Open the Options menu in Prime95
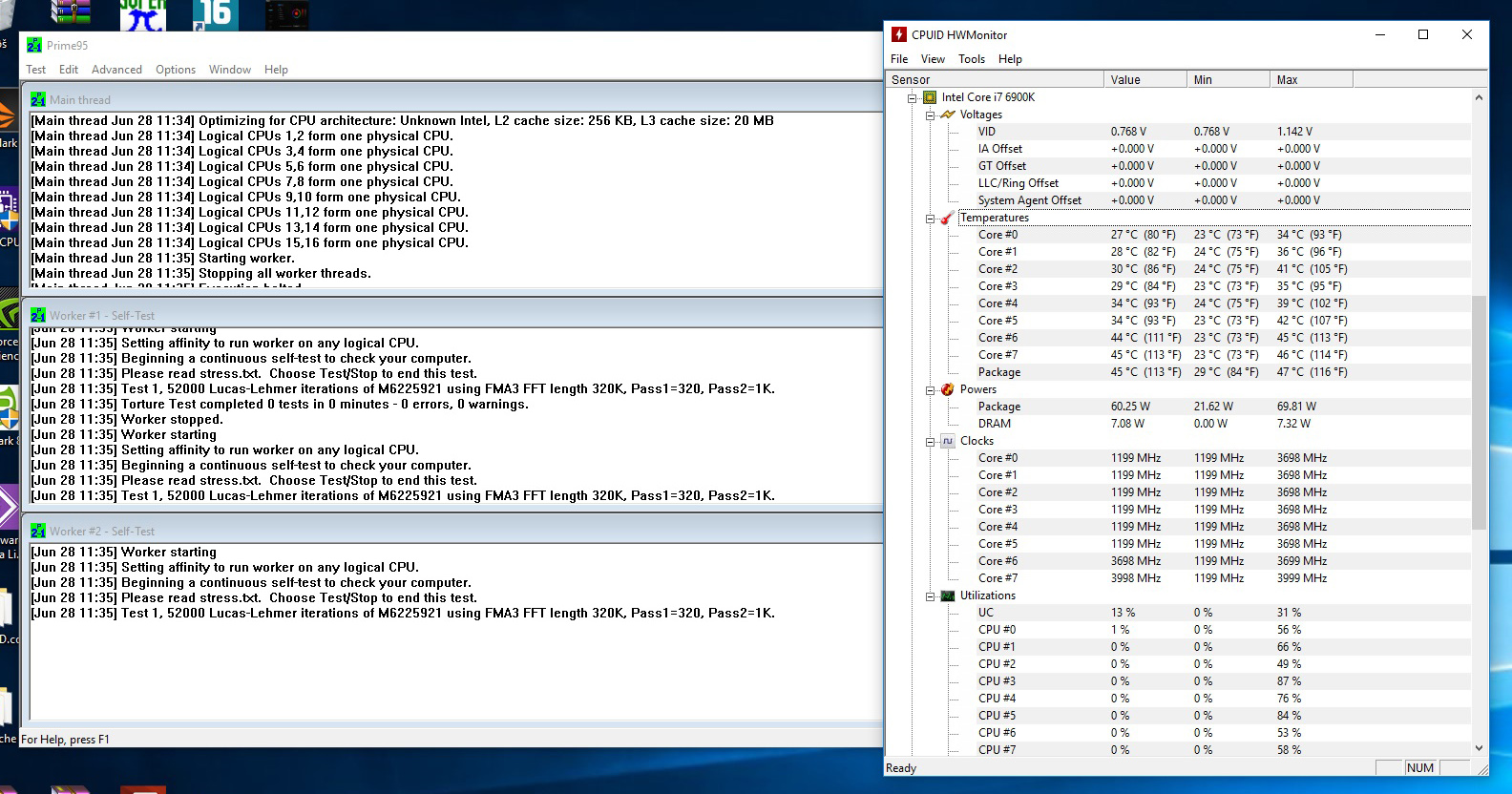This screenshot has width=1512, height=794. point(176,70)
